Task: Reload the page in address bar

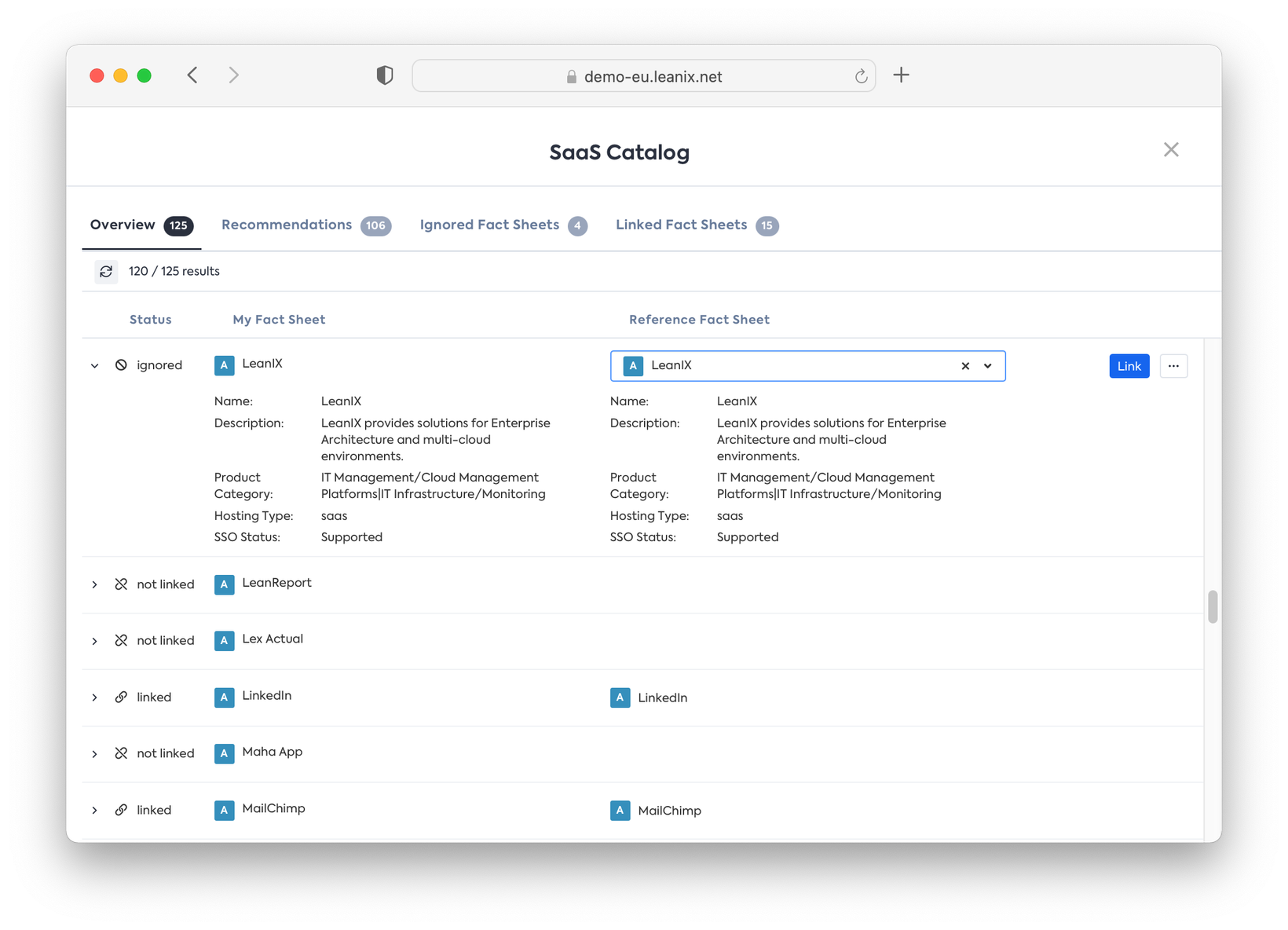Action: [861, 76]
